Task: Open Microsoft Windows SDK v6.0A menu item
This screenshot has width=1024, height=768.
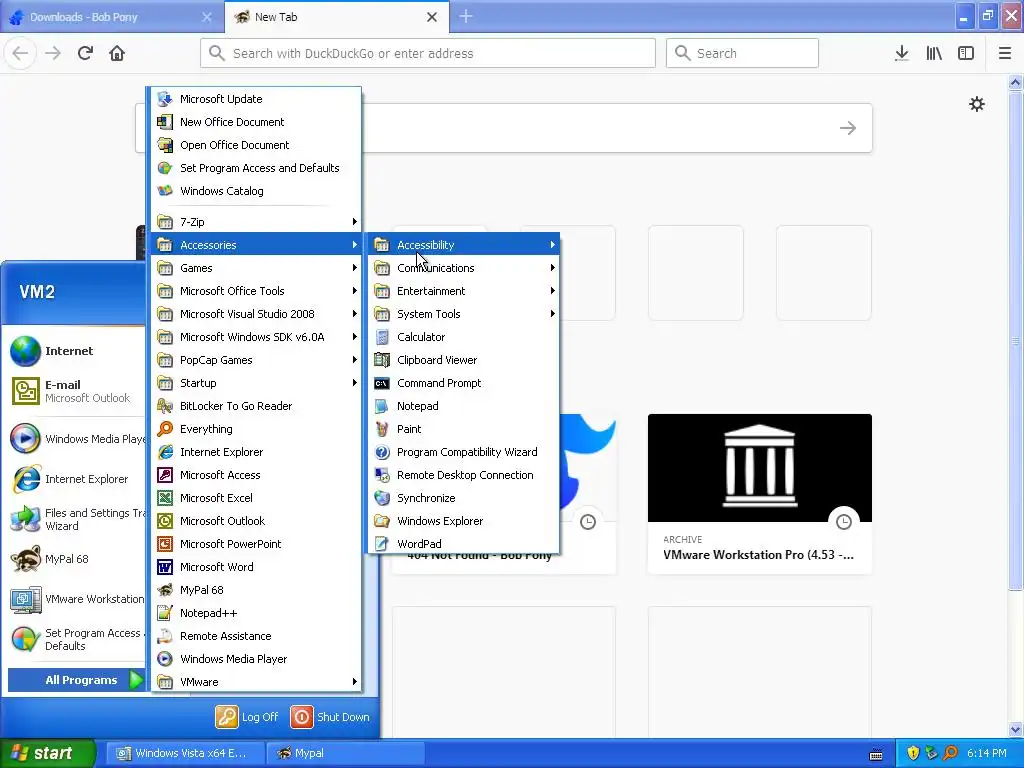Action: point(256,337)
